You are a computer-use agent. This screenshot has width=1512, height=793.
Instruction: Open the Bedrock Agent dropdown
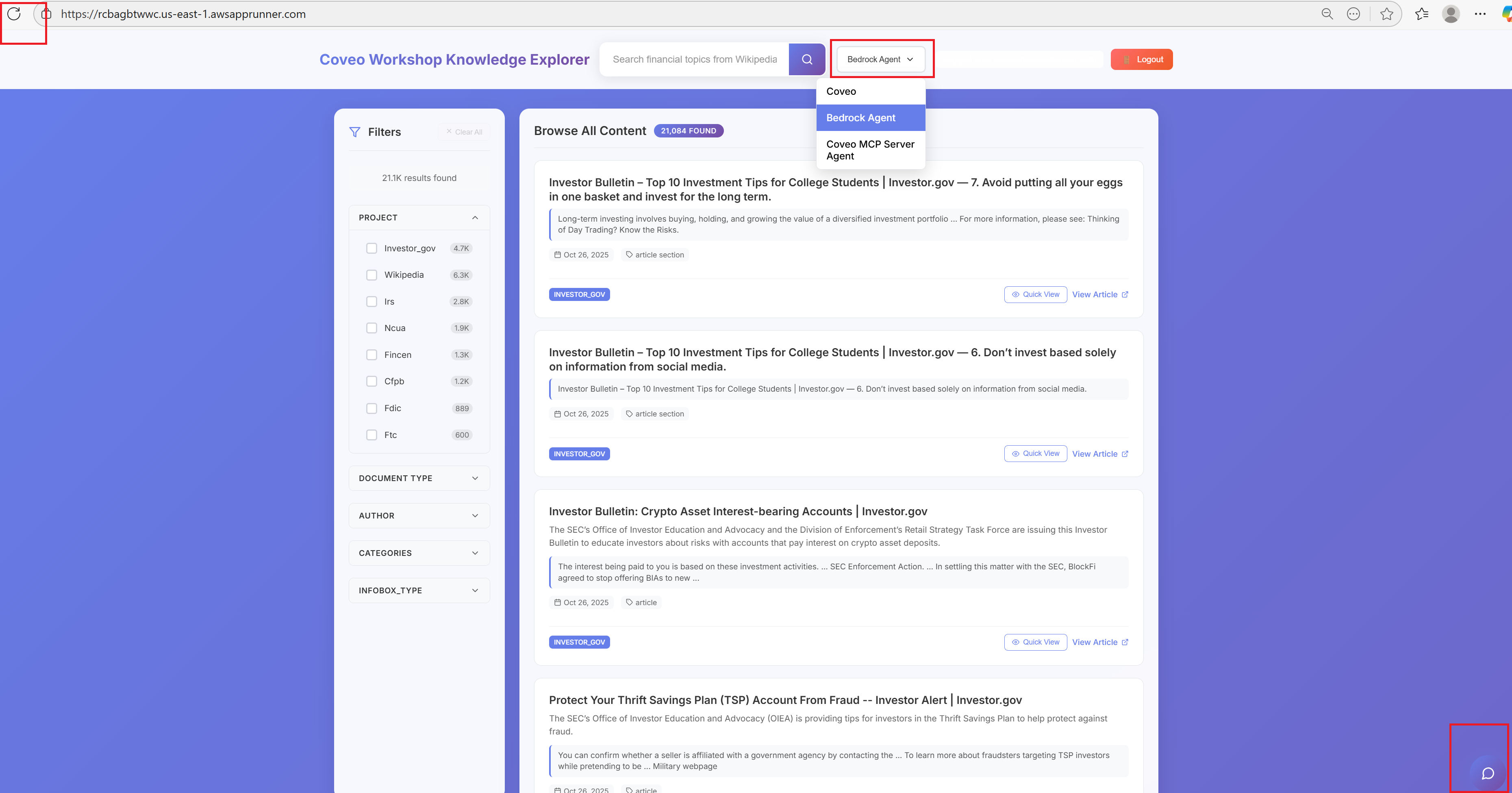[x=880, y=59]
